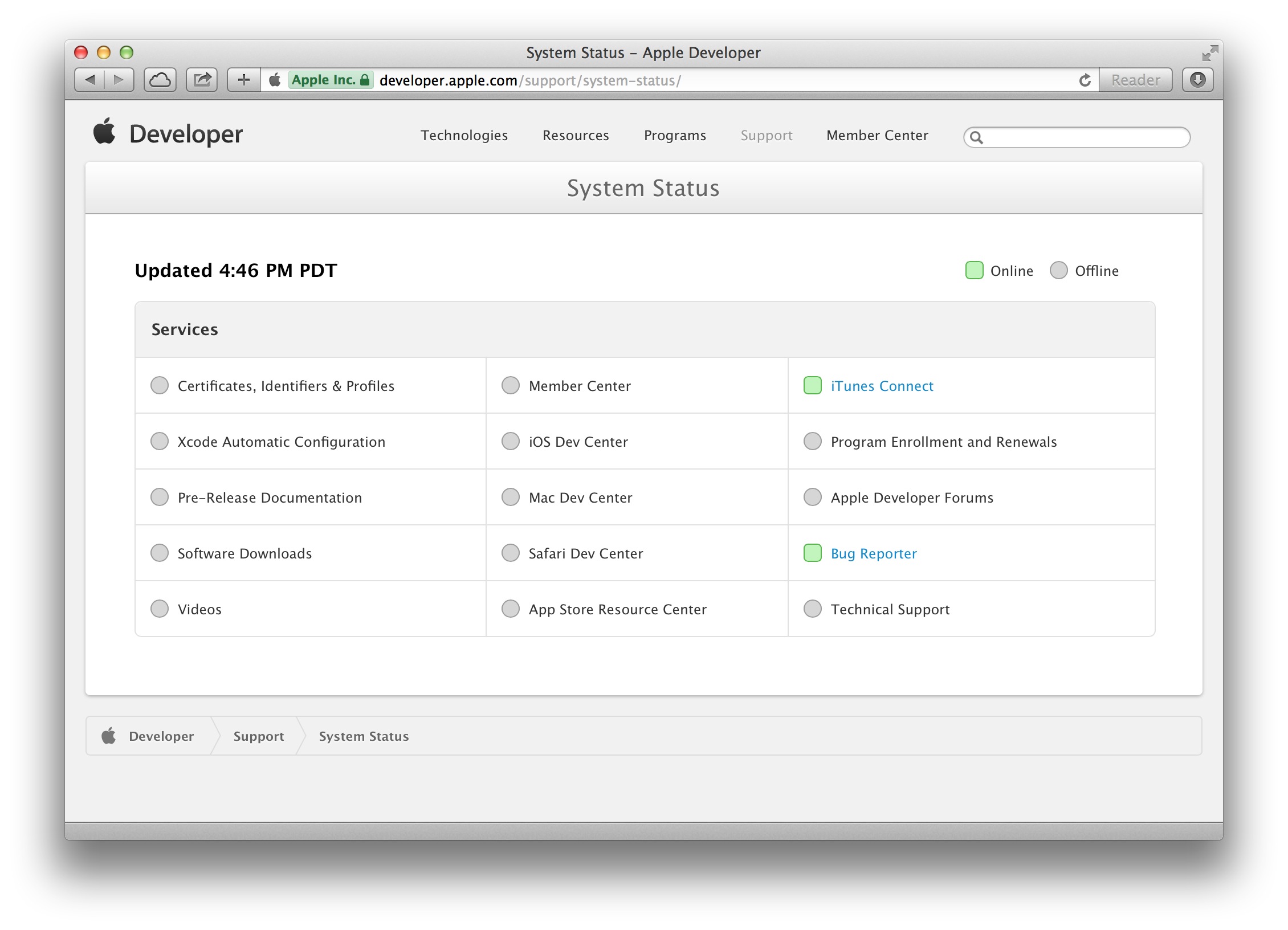The height and width of the screenshot is (930, 1288).
Task: Click the Developer heading link
Action: pos(186,134)
